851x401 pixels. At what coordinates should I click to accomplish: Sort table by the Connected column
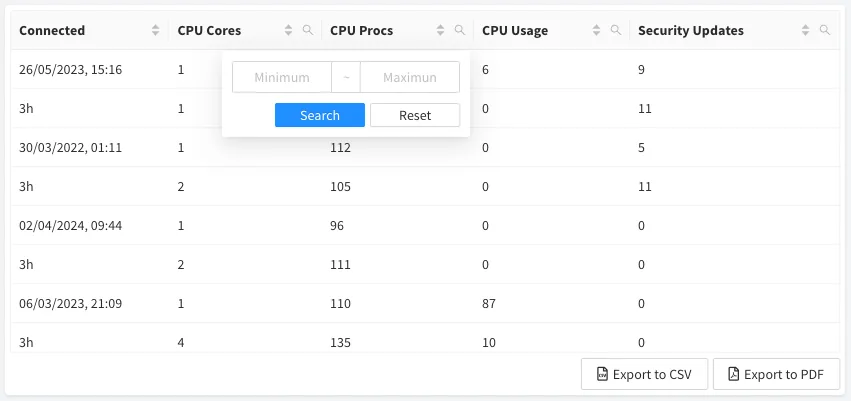click(x=156, y=30)
